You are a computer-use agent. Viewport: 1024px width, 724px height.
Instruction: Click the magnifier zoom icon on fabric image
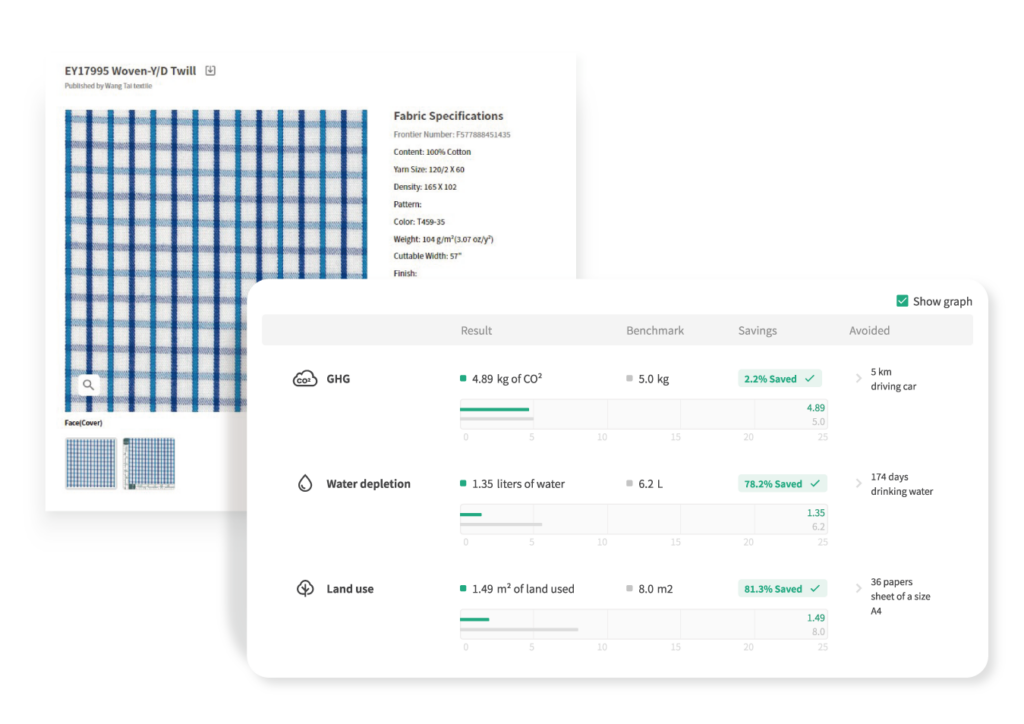tap(89, 384)
